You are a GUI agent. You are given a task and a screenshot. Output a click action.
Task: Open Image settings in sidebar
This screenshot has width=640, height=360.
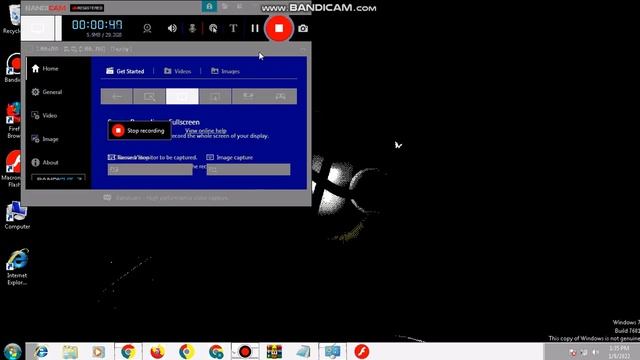[x=45, y=139]
